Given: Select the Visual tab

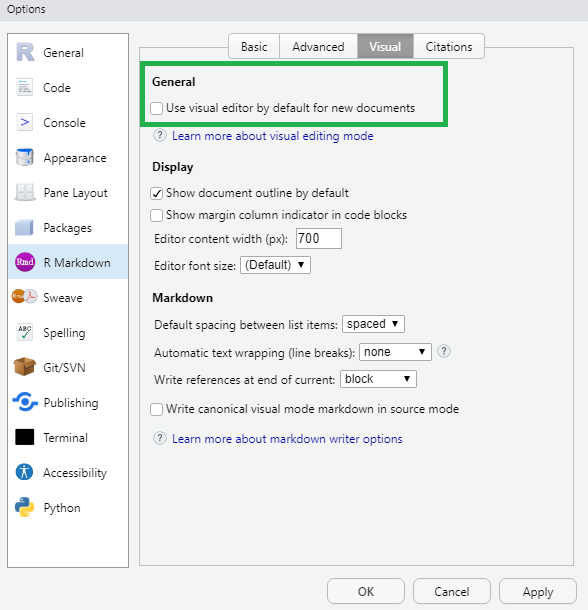Looking at the screenshot, I should click(x=385, y=47).
